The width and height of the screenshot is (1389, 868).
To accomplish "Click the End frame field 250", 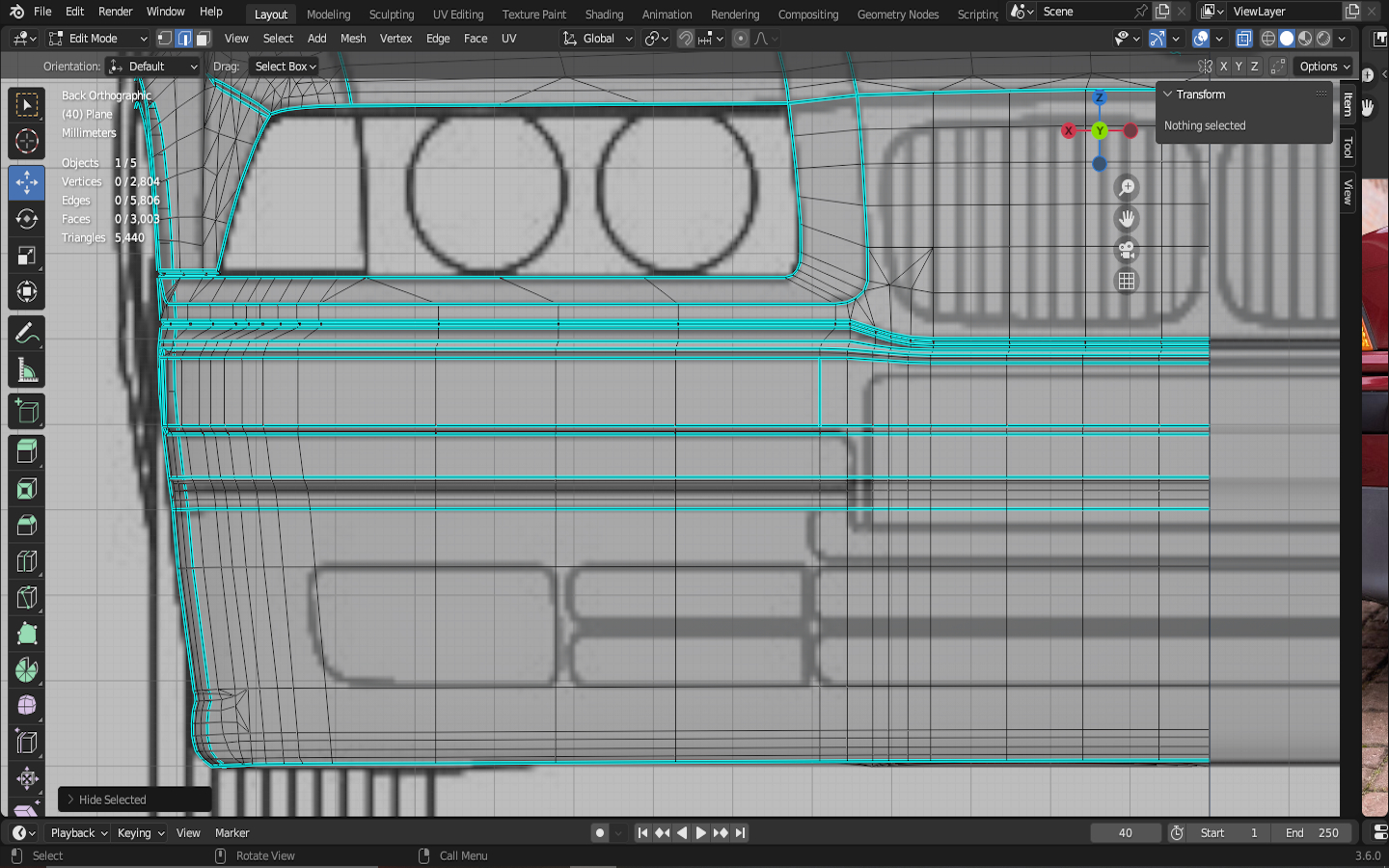I will [x=1312, y=833].
